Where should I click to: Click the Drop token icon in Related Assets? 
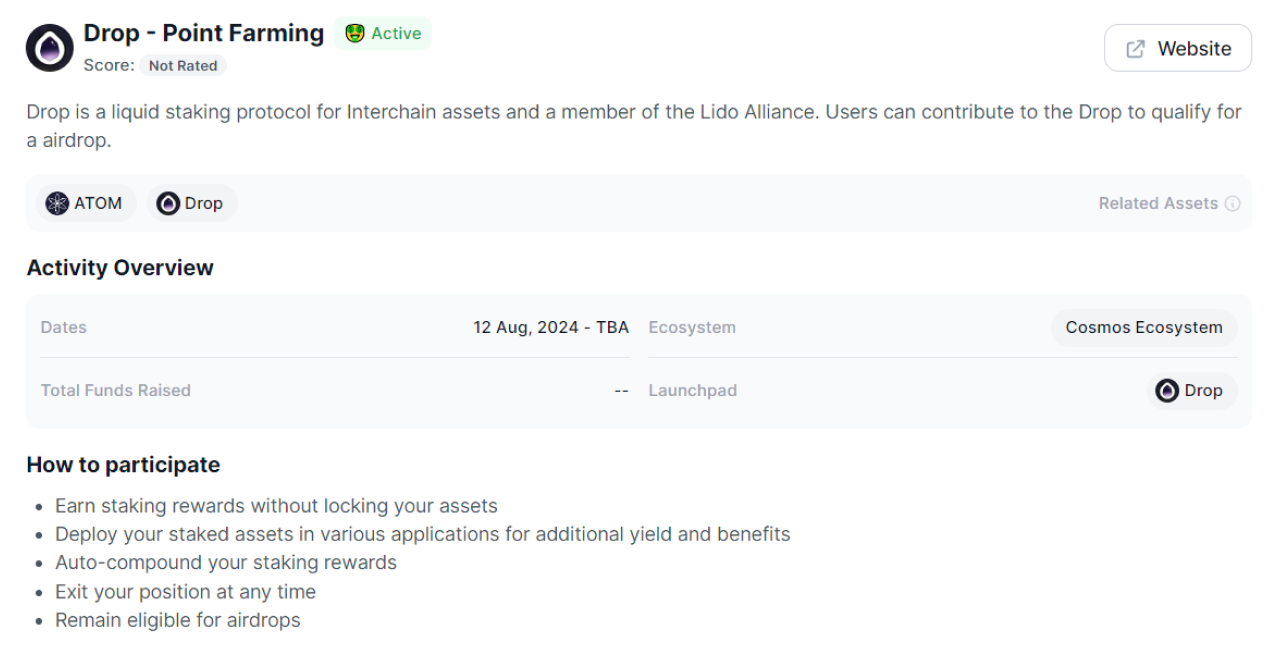tap(168, 203)
